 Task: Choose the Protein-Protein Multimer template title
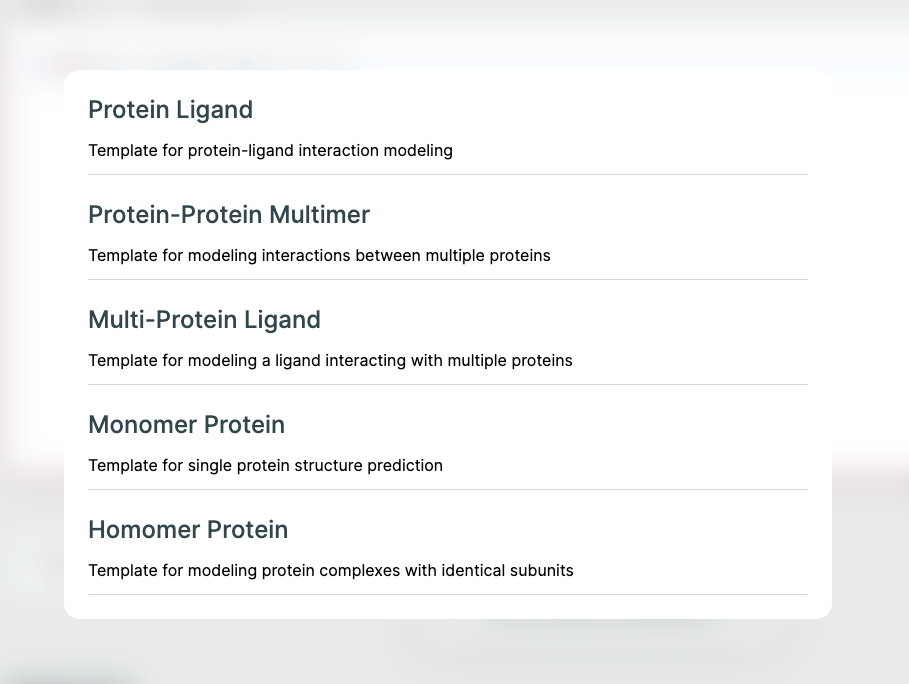(229, 215)
